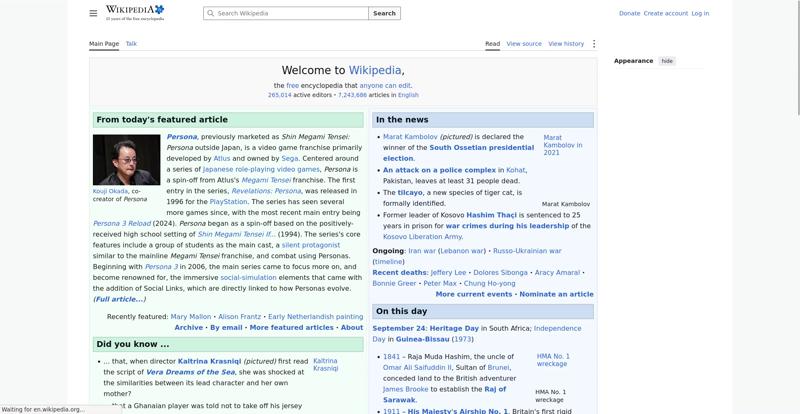This screenshot has width=800, height=414.
Task: Open the Alison Frantz link
Action: click(239, 316)
